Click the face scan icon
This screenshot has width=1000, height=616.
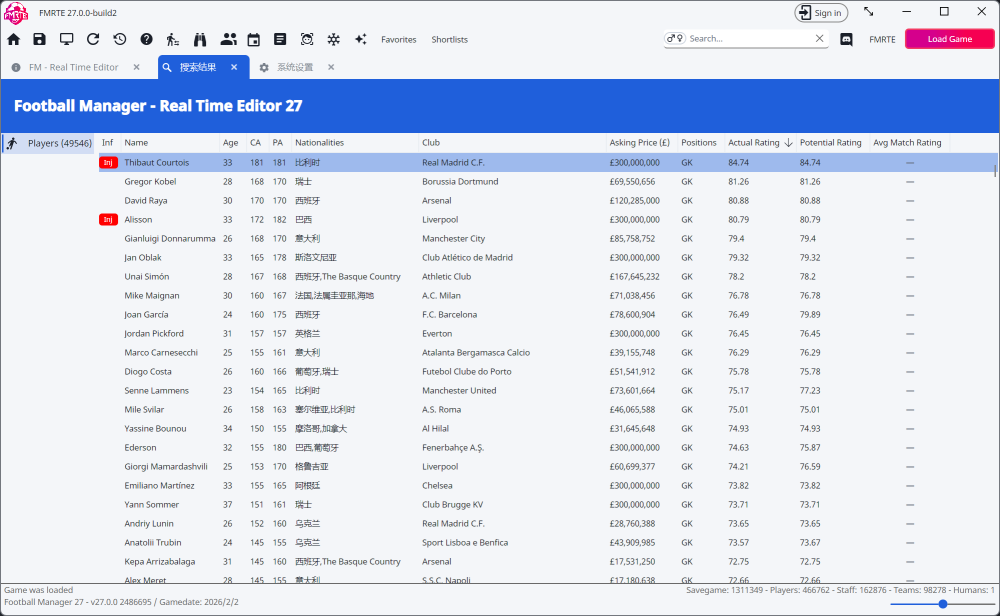click(x=307, y=40)
